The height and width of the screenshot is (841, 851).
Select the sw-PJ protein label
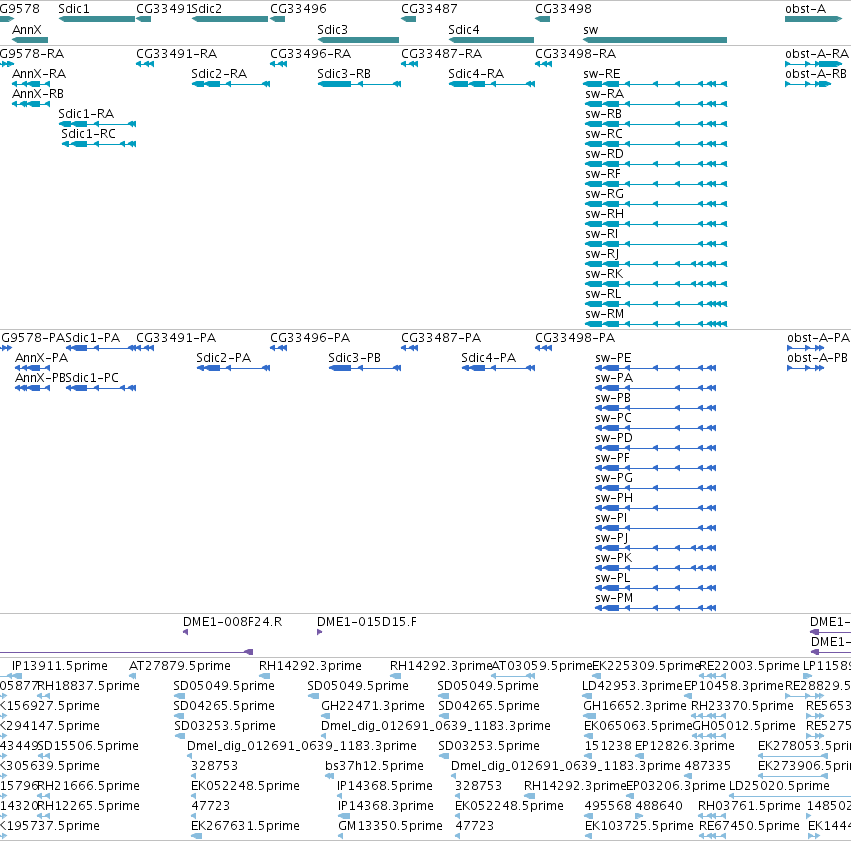point(612,538)
